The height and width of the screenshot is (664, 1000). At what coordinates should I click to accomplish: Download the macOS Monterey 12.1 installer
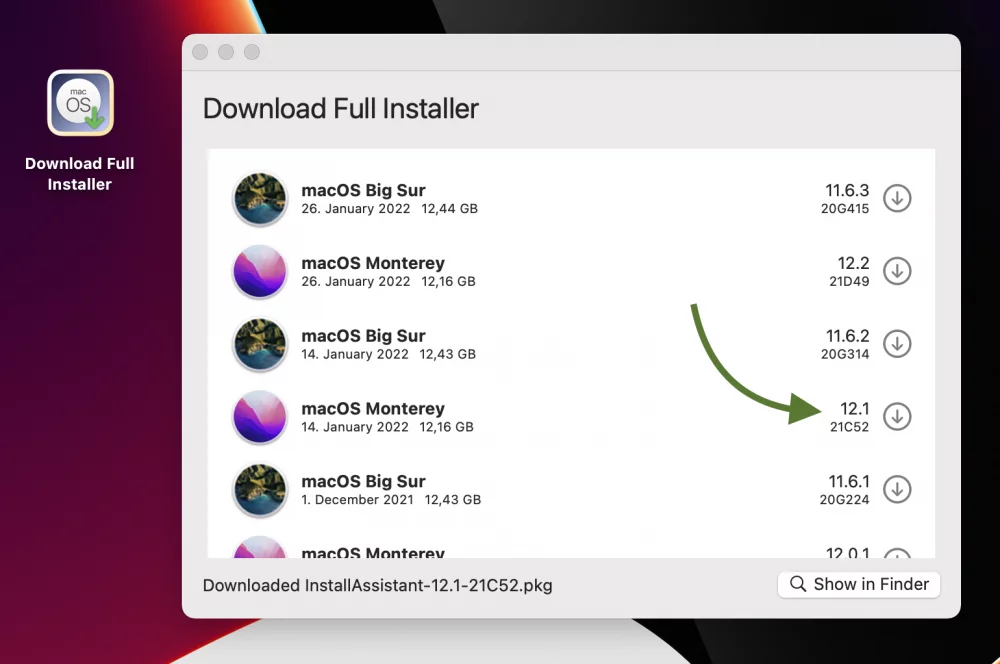[x=897, y=417]
